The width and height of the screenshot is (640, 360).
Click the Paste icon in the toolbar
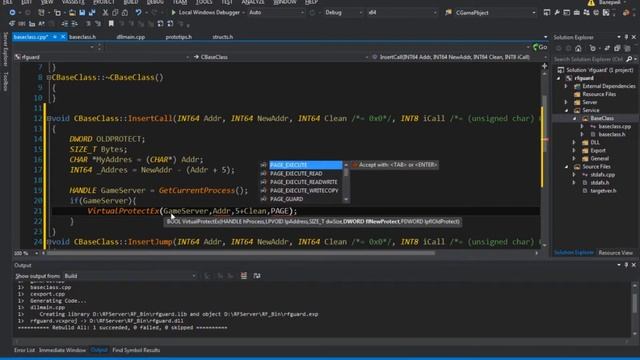pyautogui.click(x=125, y=13)
